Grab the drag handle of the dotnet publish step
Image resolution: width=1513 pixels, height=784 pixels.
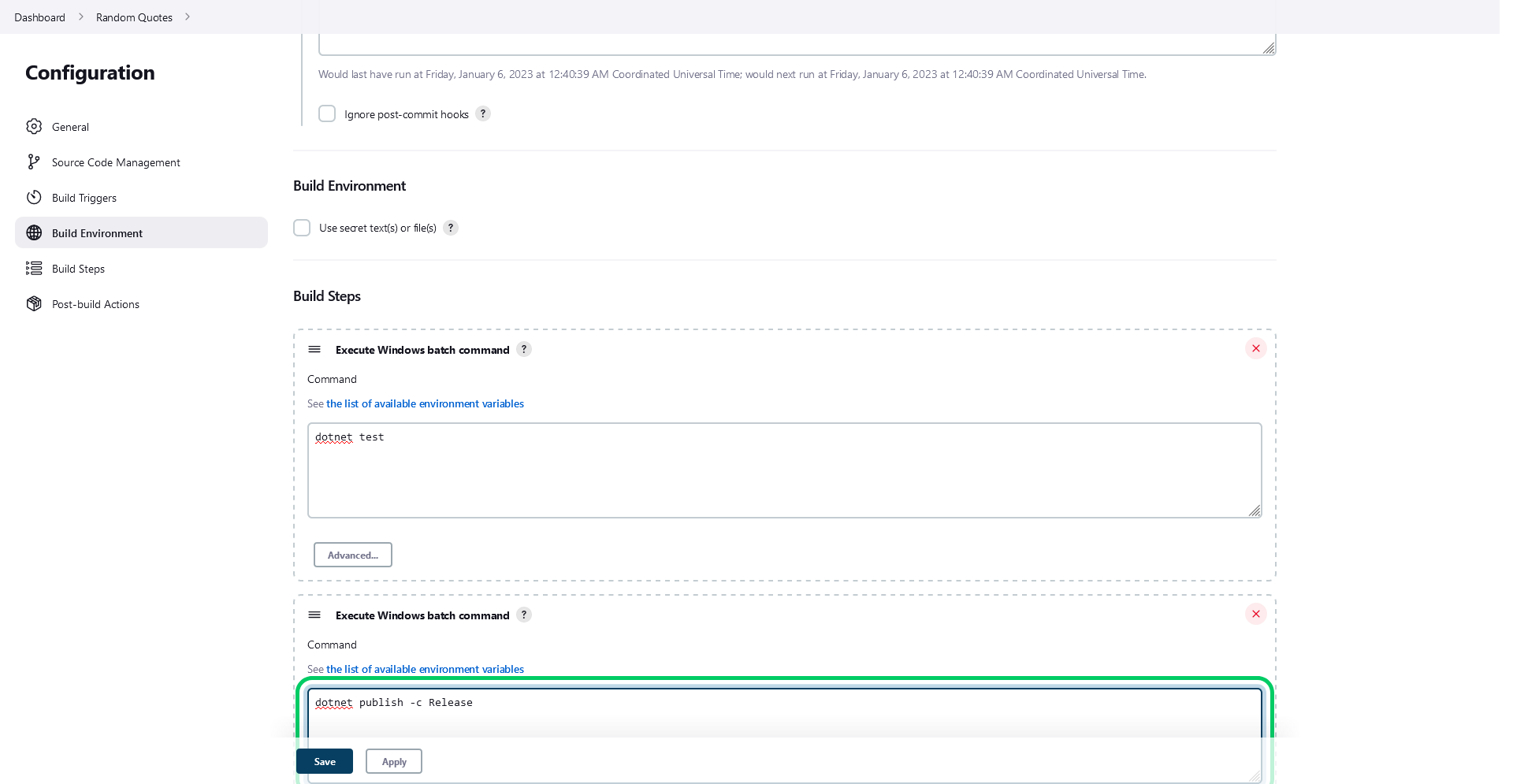(x=314, y=615)
